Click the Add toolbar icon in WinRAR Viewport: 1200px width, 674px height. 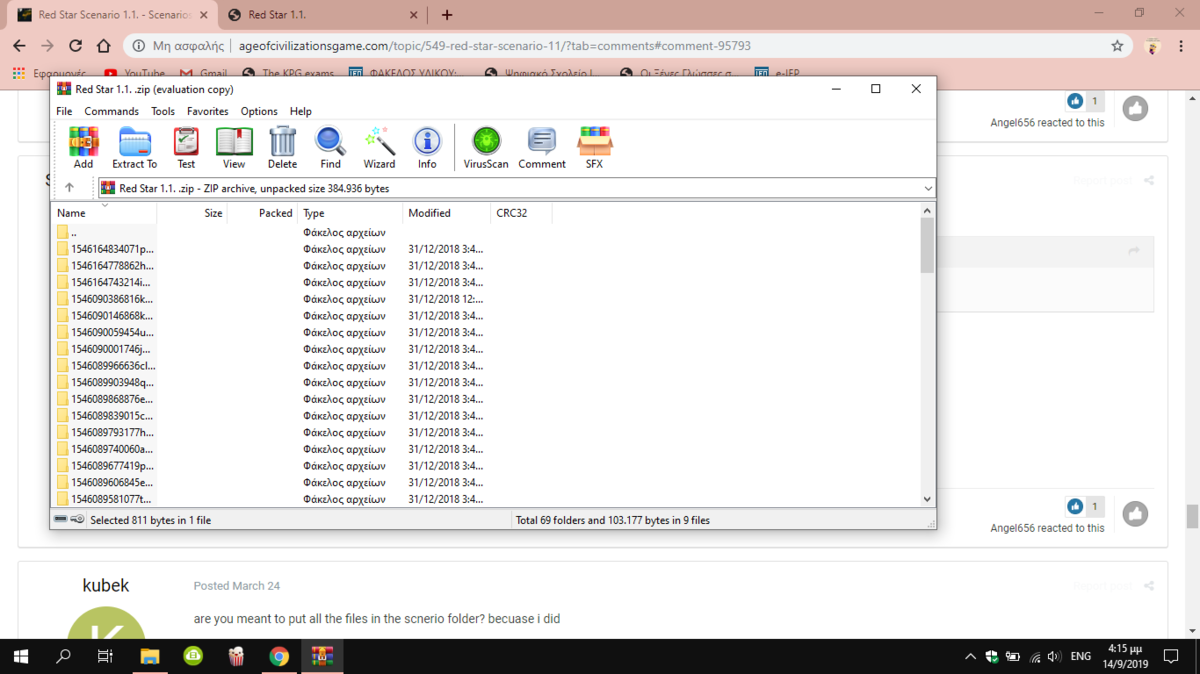pos(83,147)
